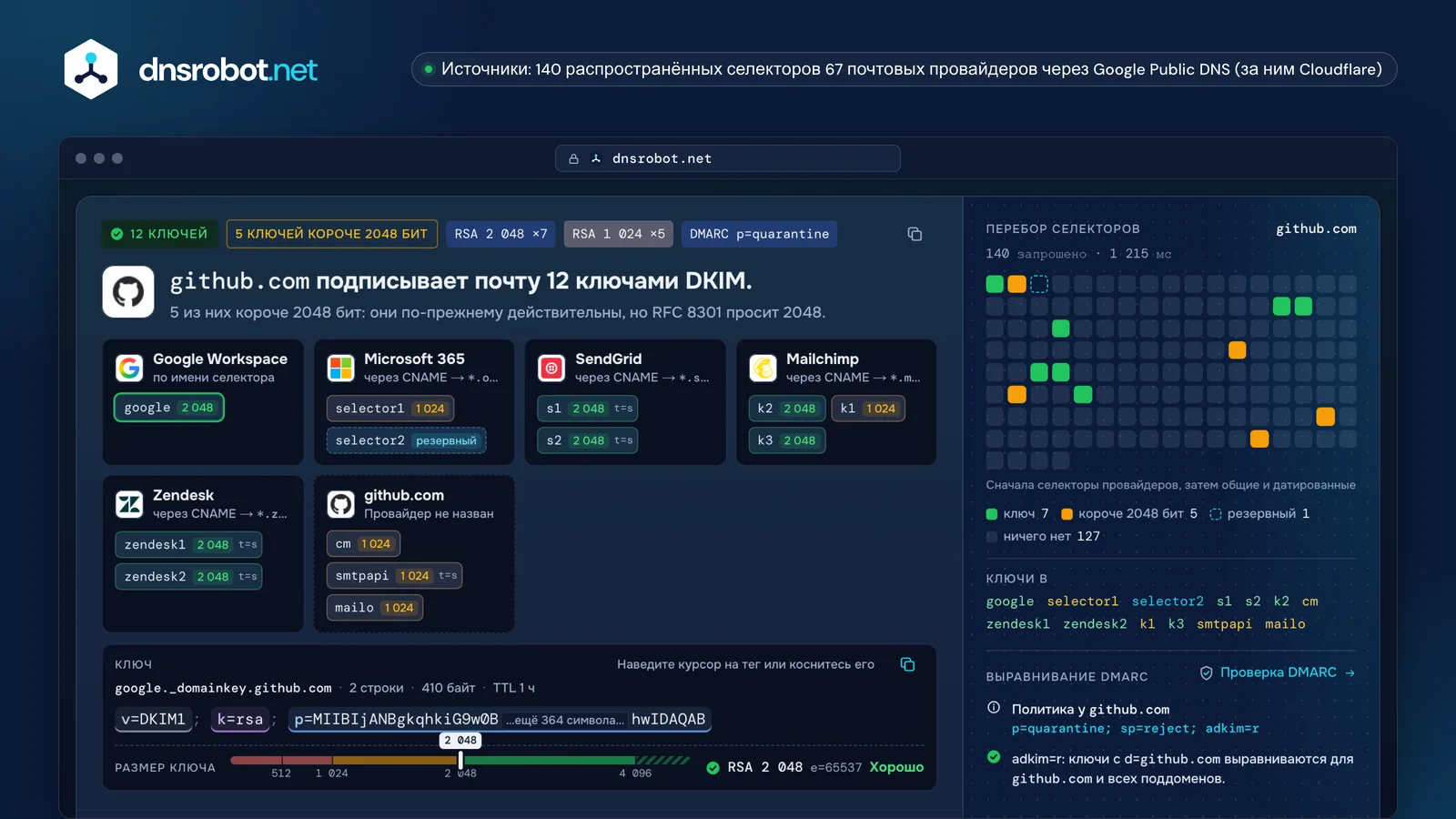Click the Zendesk provider icon
The image size is (1456, 819).
click(x=129, y=504)
